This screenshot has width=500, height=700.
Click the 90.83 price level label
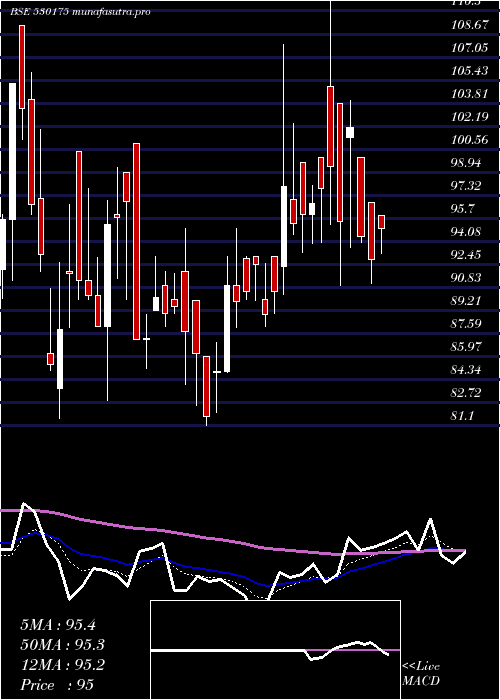click(x=466, y=278)
